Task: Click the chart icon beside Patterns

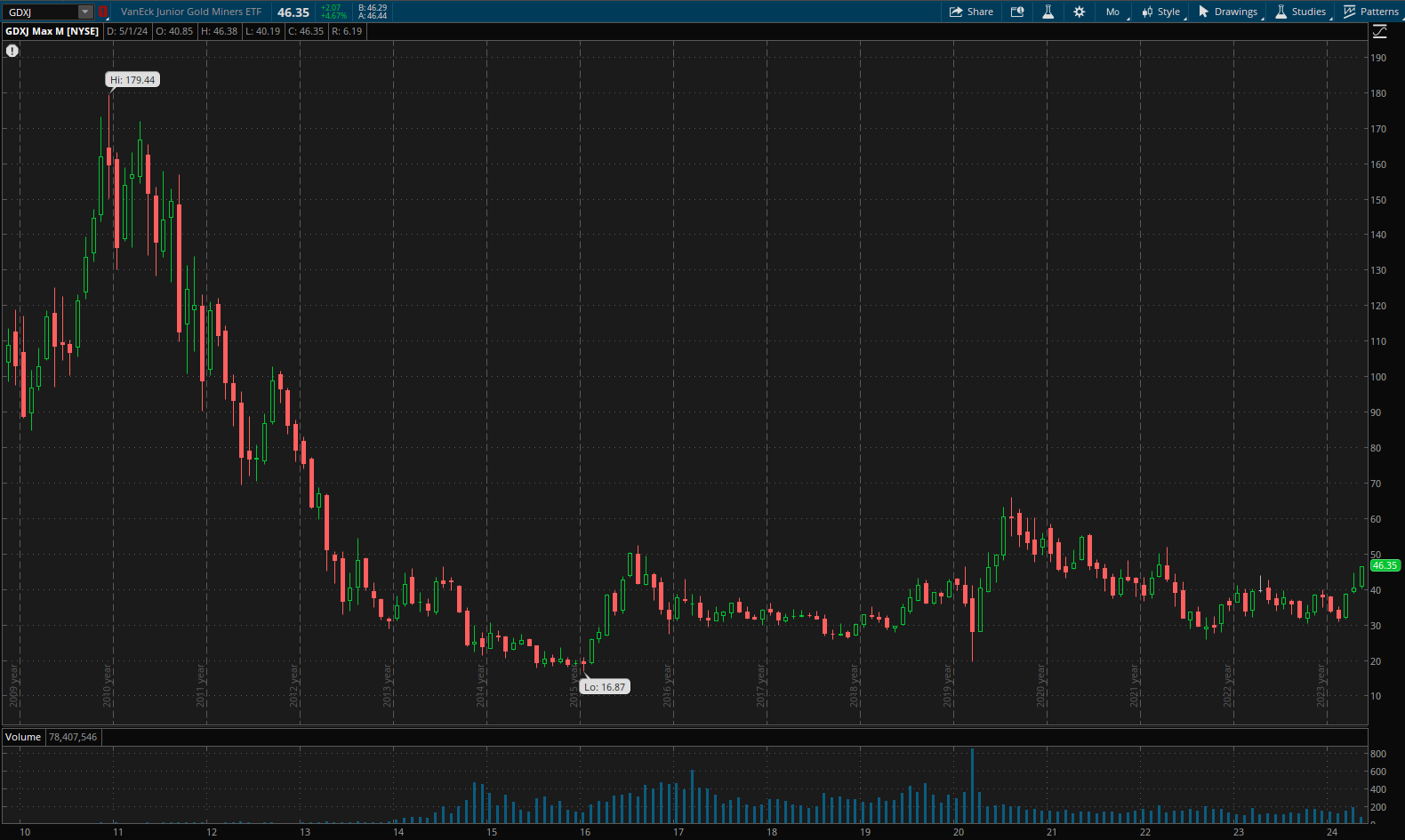Action: coord(1350,12)
